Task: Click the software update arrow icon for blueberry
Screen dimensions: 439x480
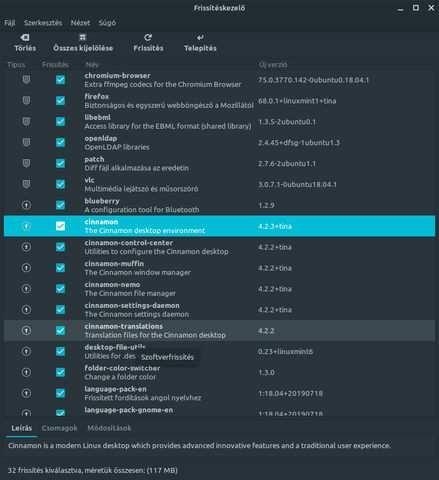Action: click(x=26, y=205)
